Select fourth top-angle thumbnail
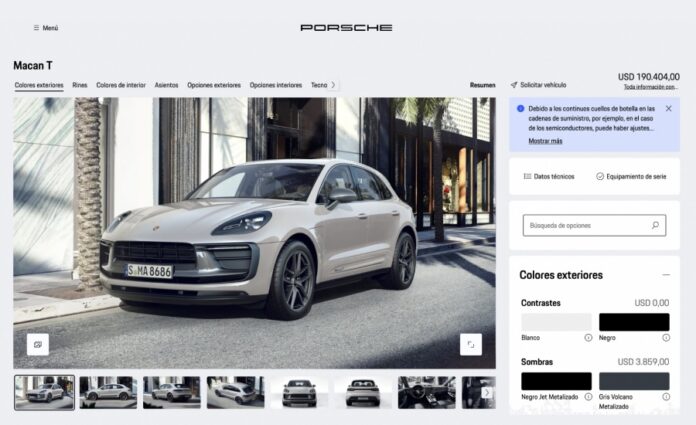The height and width of the screenshot is (425, 696). 235,393
